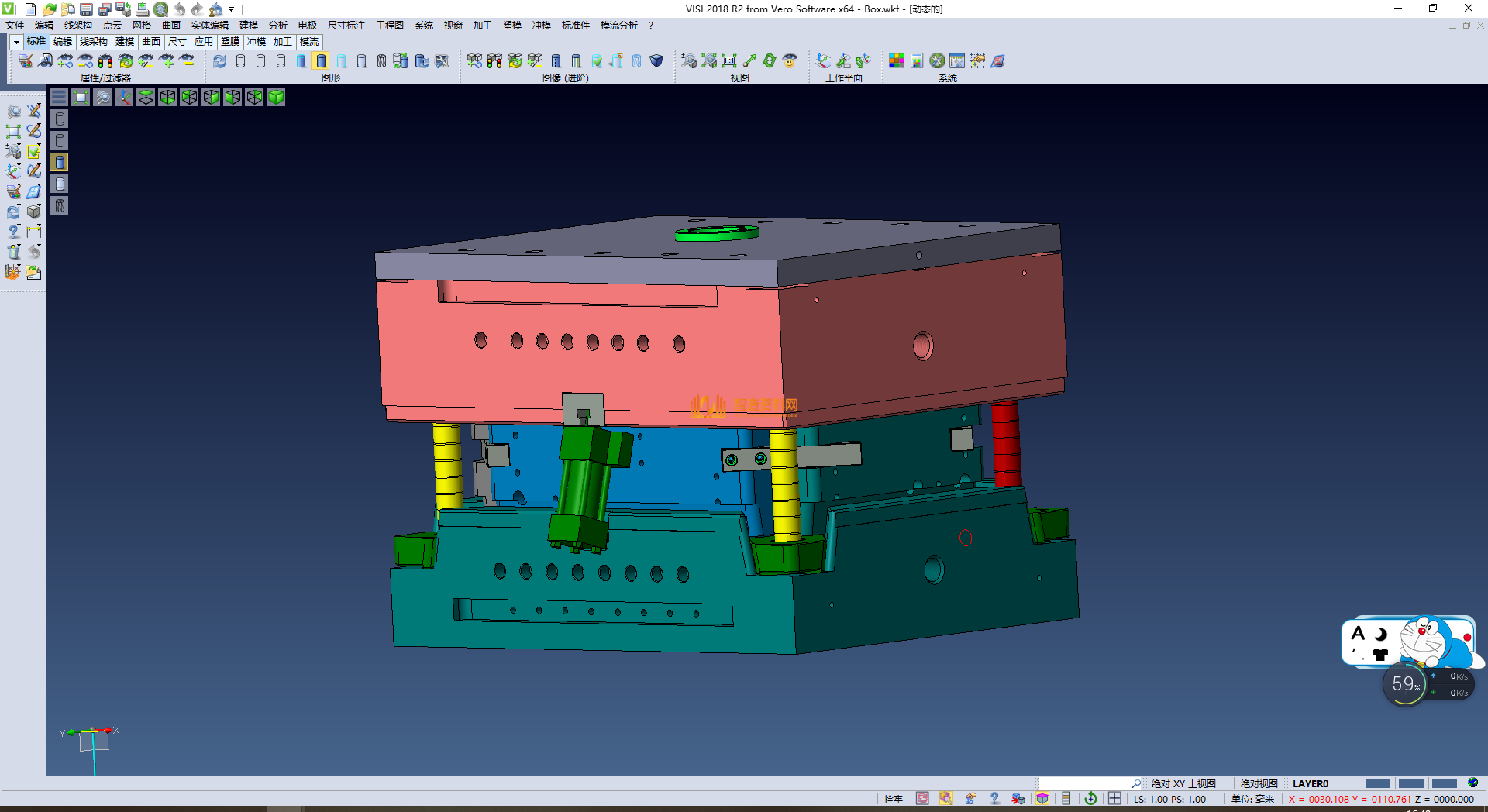This screenshot has height=812, width=1488.
Task: Click the solid green cube view icon
Action: (276, 97)
